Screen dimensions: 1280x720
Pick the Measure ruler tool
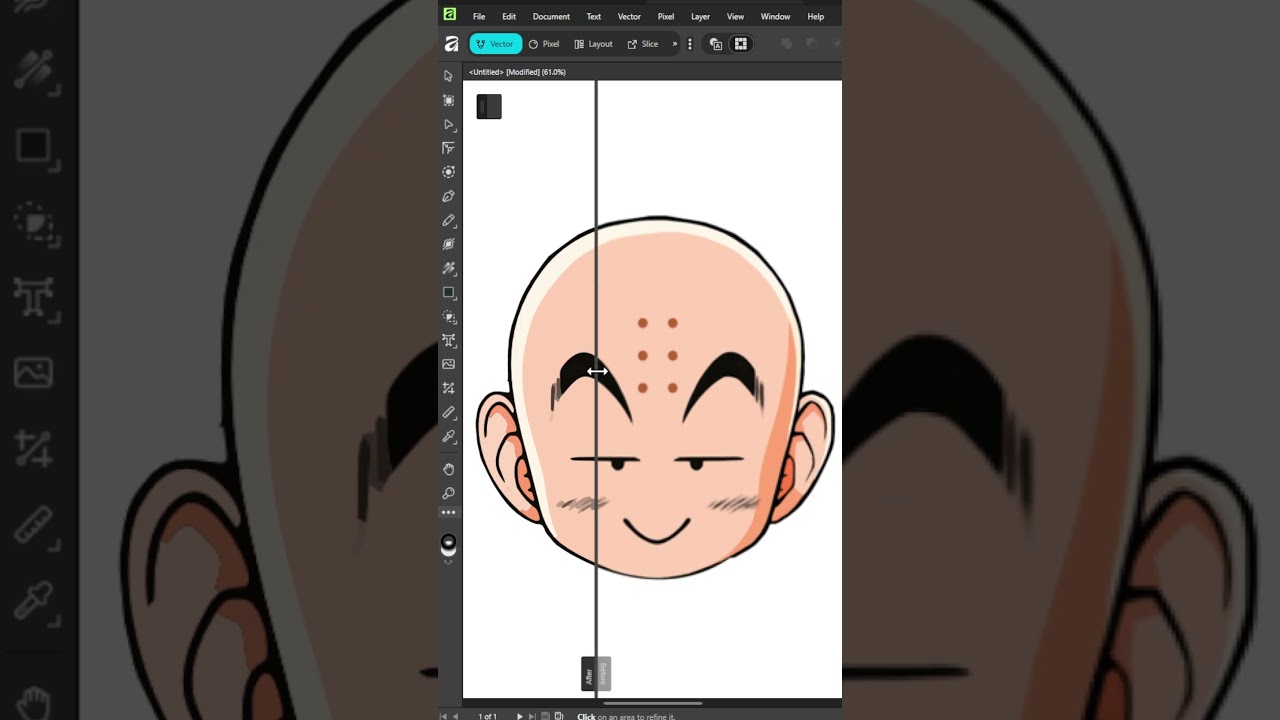448,412
